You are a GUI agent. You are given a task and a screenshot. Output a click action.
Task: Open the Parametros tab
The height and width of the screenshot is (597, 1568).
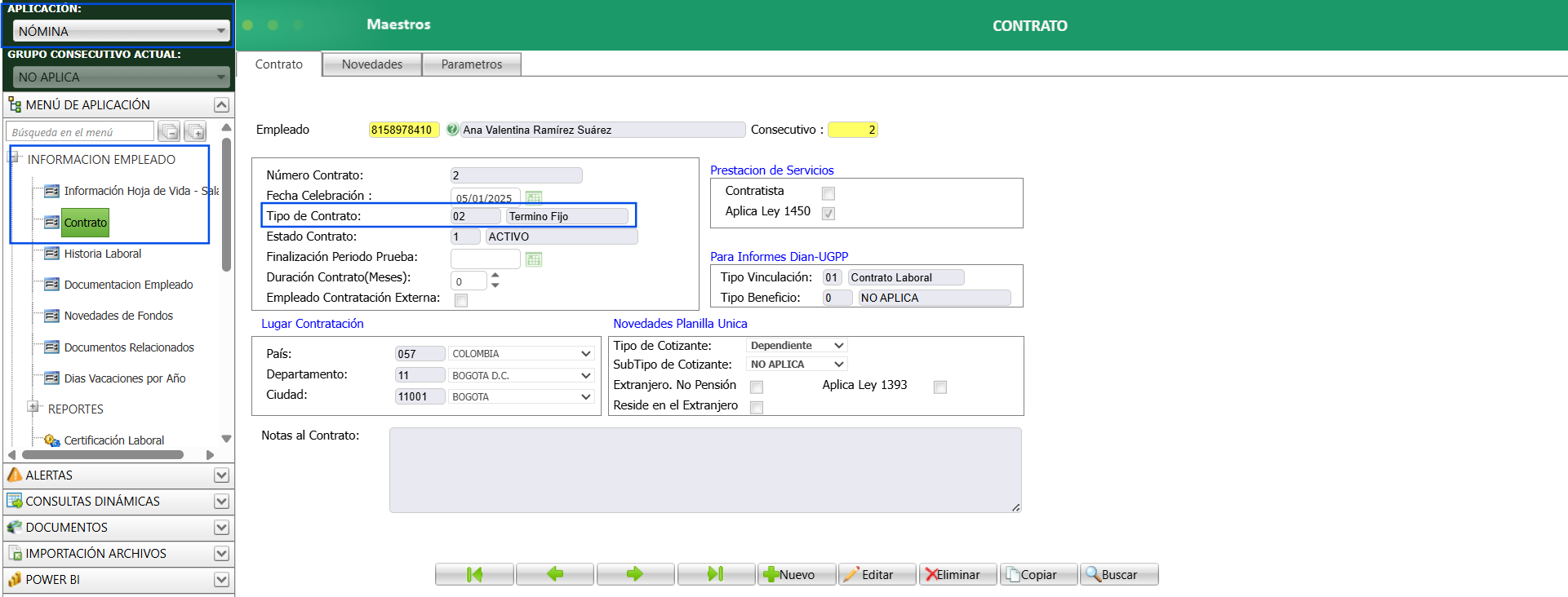click(471, 64)
